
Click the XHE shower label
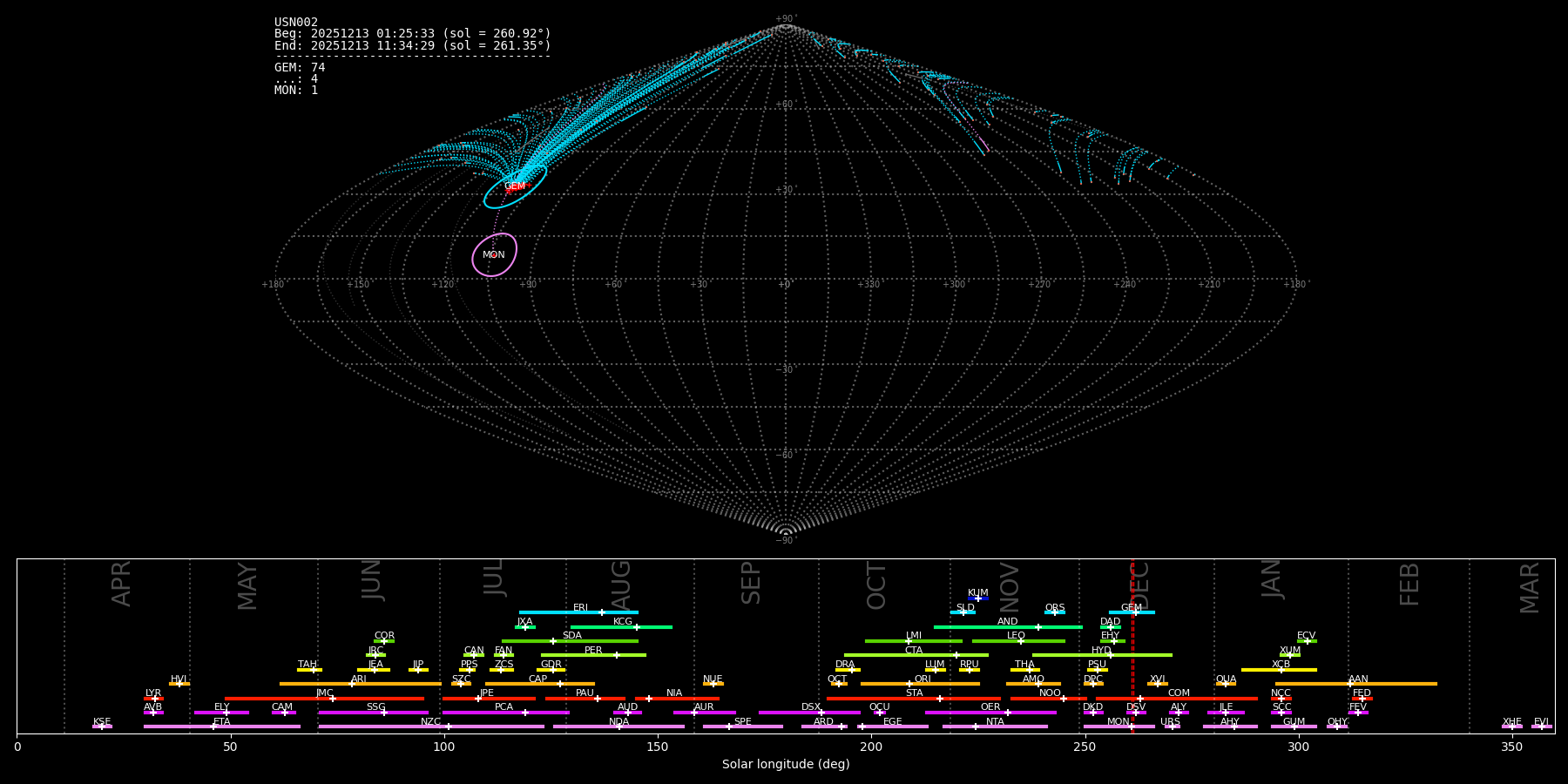[x=1511, y=722]
